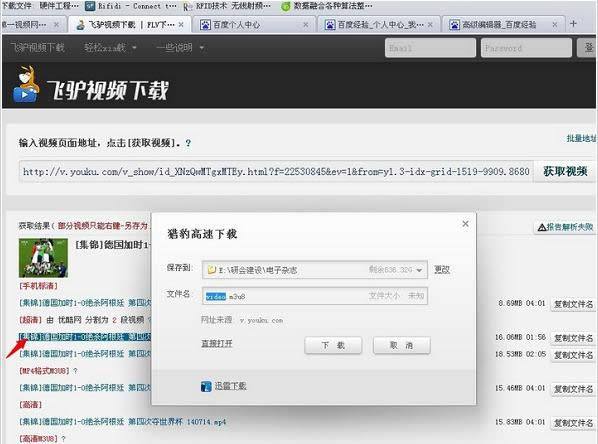Click the 迅雷下载 icon in dialog
Screen dimensions: 598x444
[x=206, y=386]
